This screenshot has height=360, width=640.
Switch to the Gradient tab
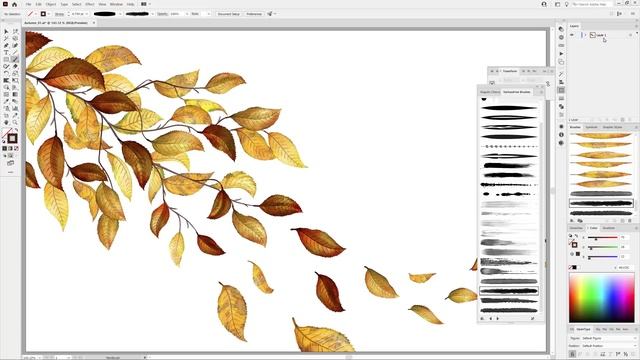609,228
